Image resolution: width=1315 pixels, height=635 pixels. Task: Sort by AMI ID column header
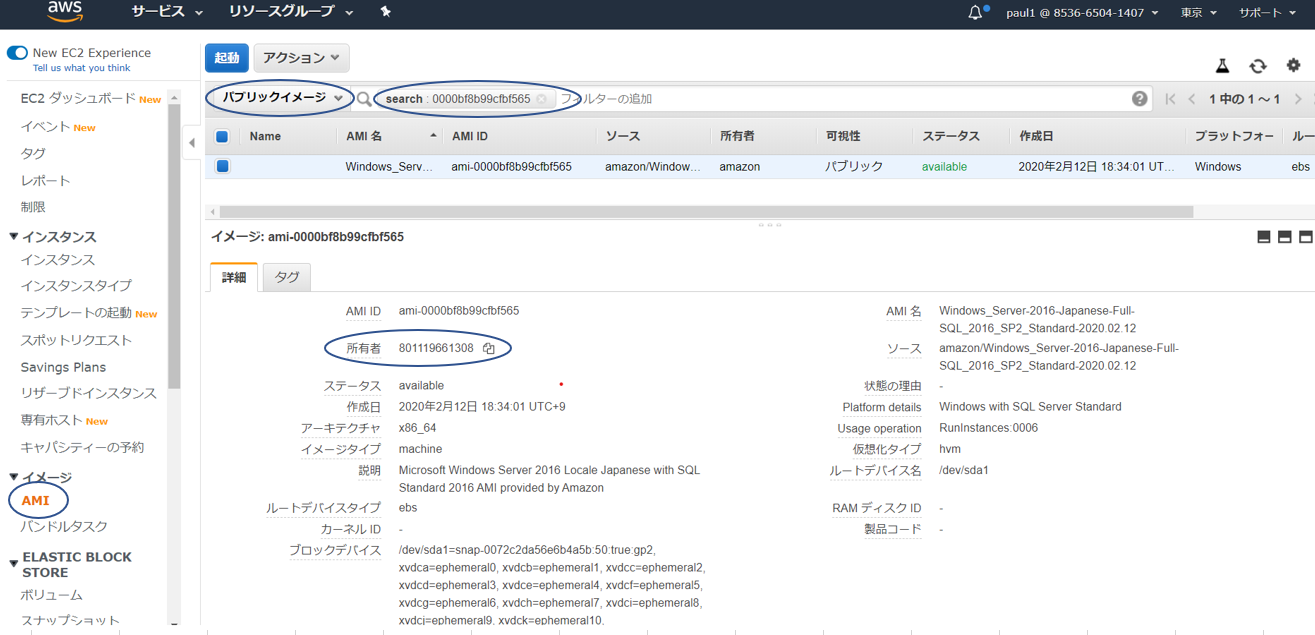470,136
